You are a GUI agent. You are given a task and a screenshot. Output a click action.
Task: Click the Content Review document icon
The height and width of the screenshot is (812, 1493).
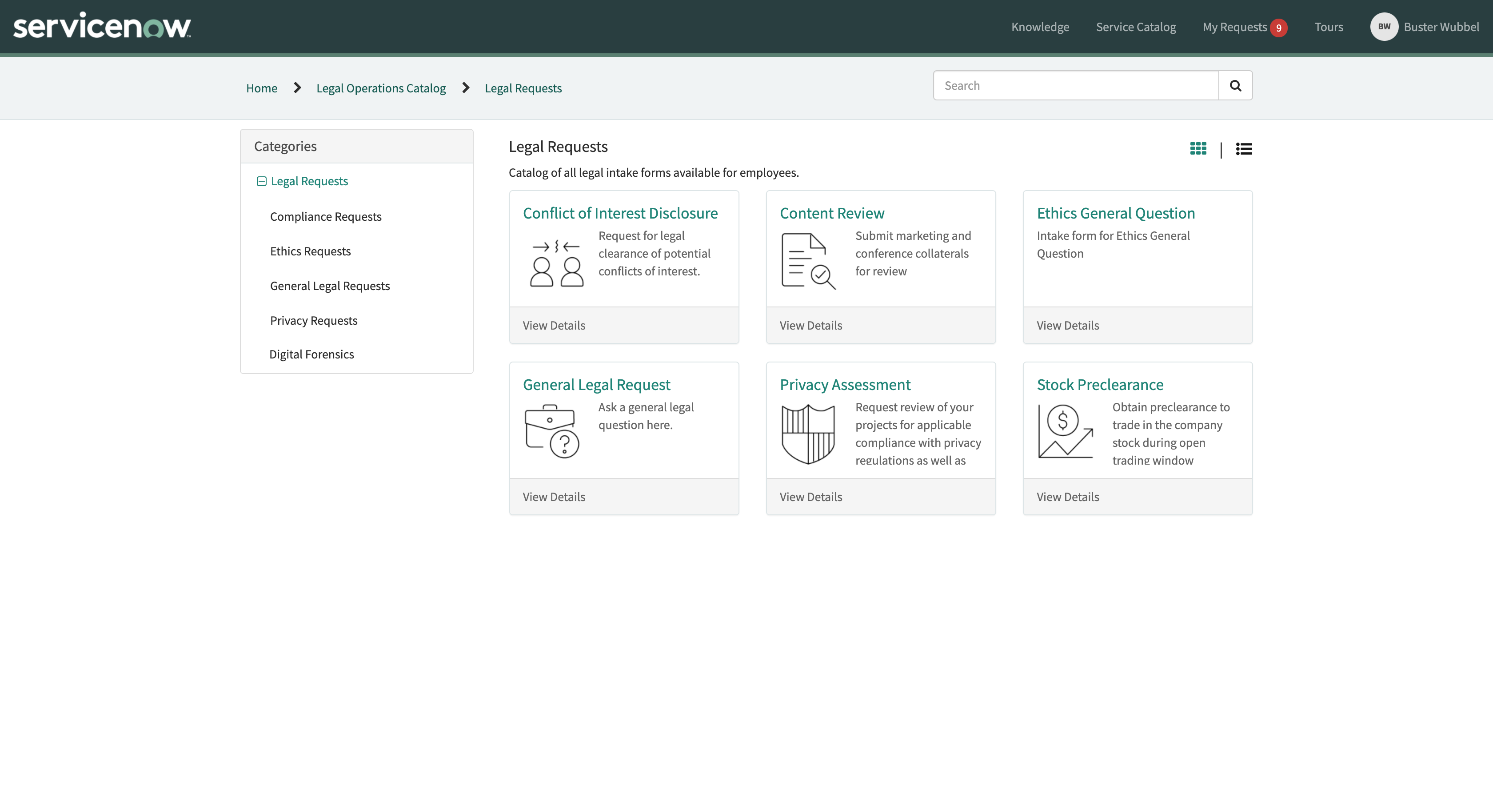(x=808, y=261)
